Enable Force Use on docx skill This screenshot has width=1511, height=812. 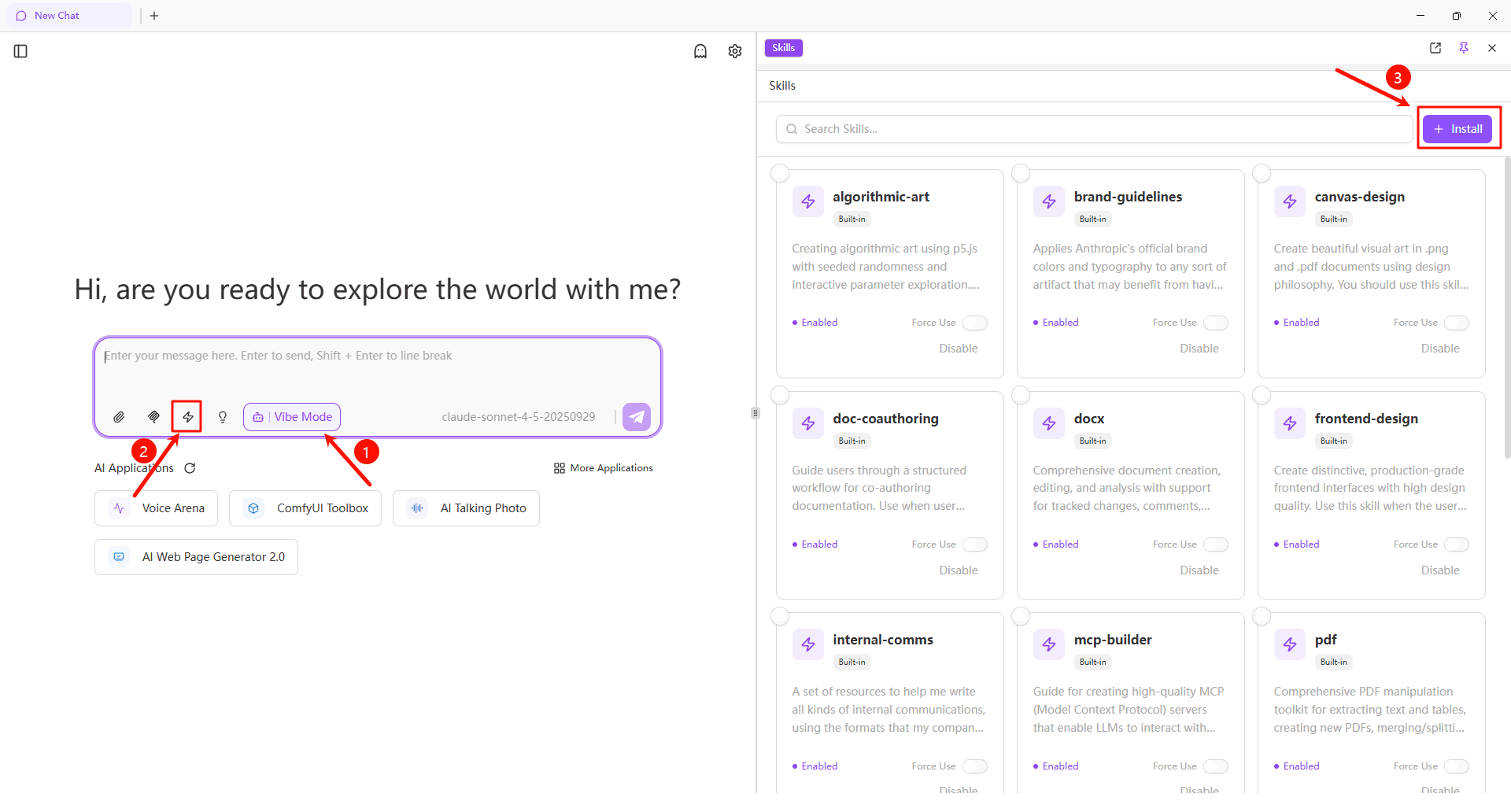(1215, 544)
